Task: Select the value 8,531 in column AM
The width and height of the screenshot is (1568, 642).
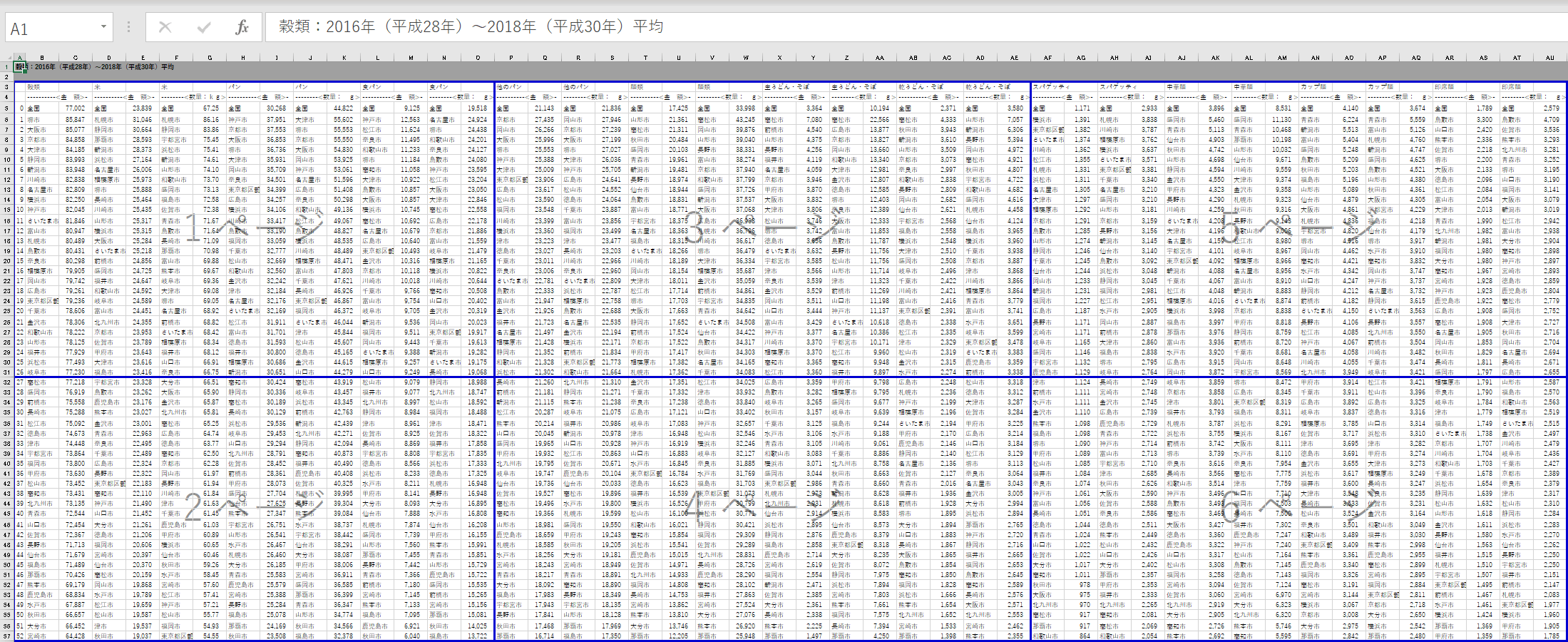Action: click(x=1282, y=108)
